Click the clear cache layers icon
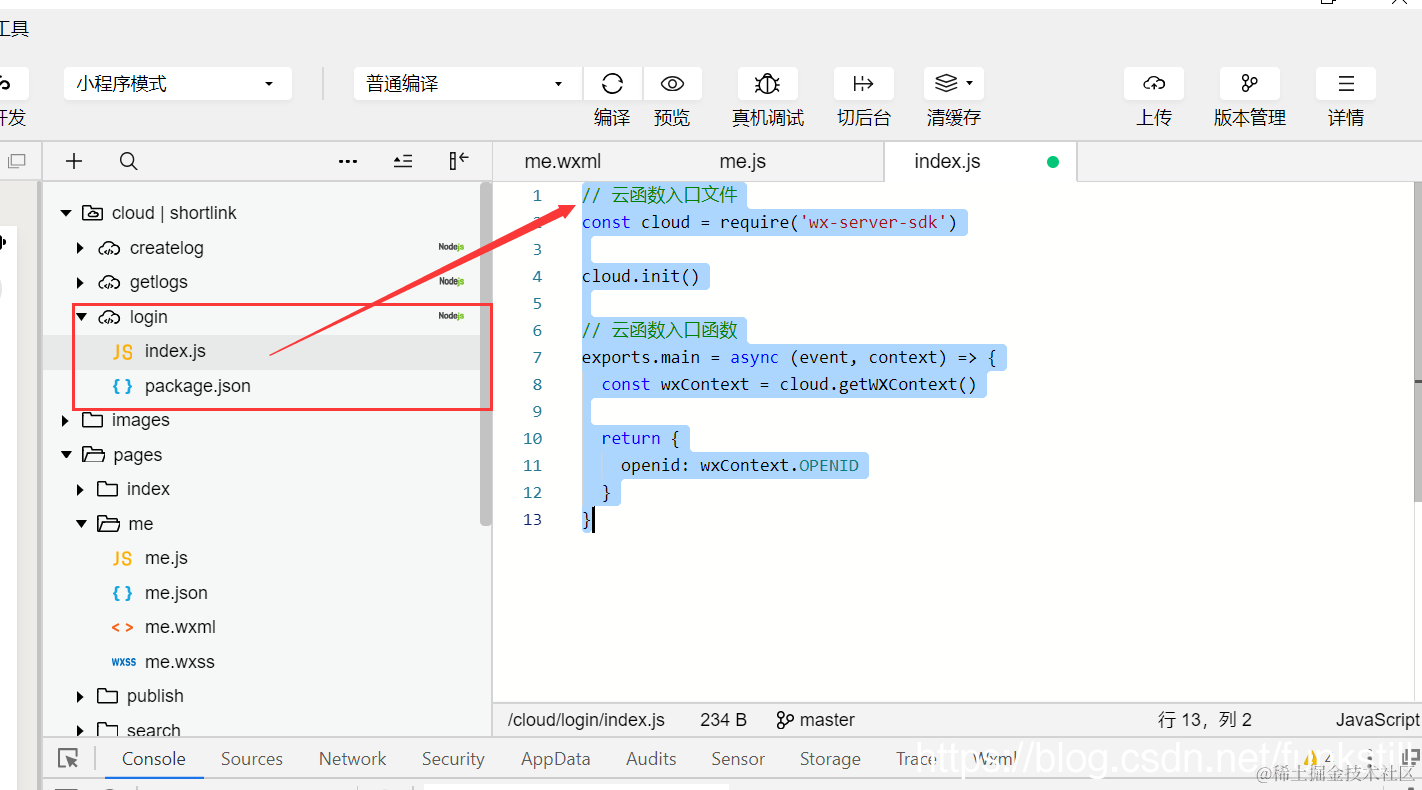 [x=946, y=83]
